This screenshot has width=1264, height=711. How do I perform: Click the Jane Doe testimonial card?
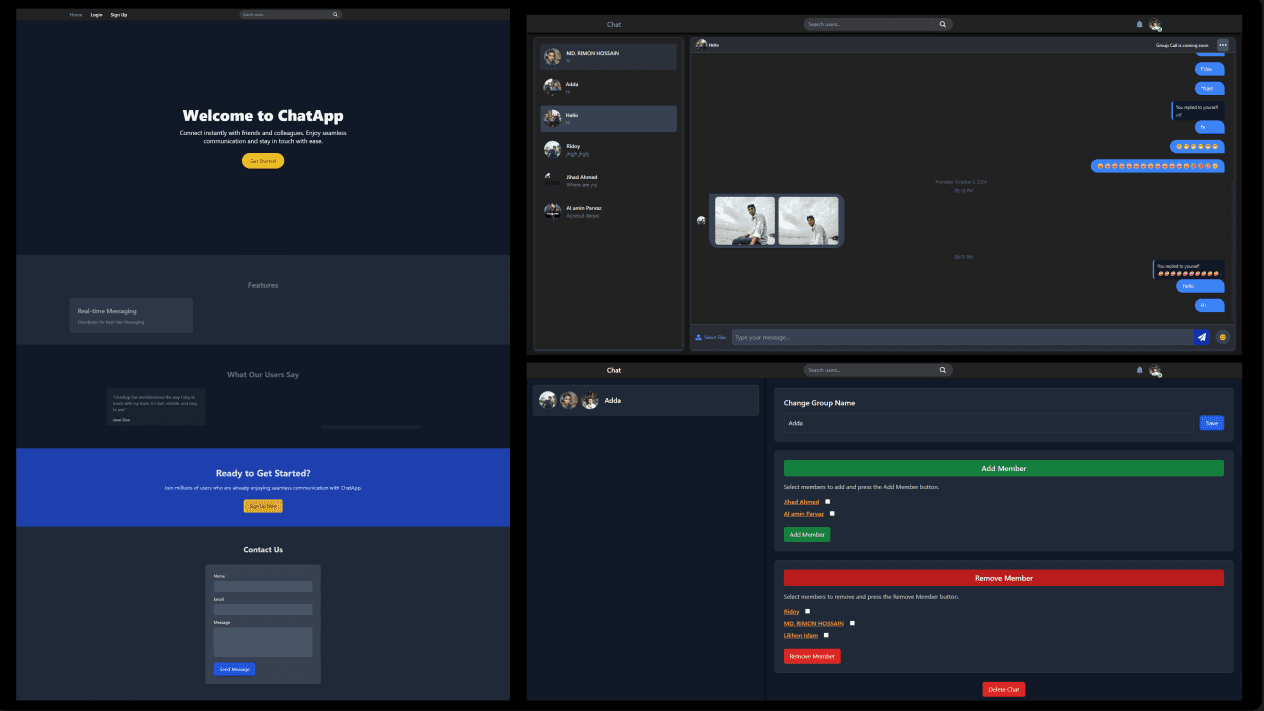(x=156, y=407)
